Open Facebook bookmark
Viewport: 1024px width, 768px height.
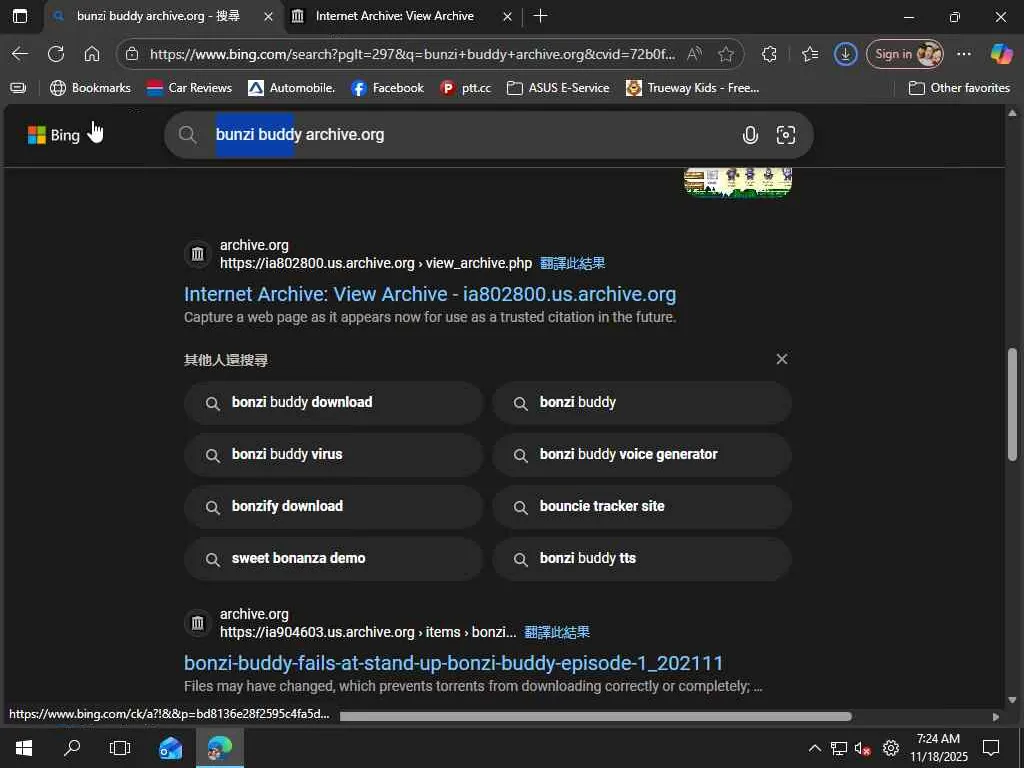[x=387, y=88]
